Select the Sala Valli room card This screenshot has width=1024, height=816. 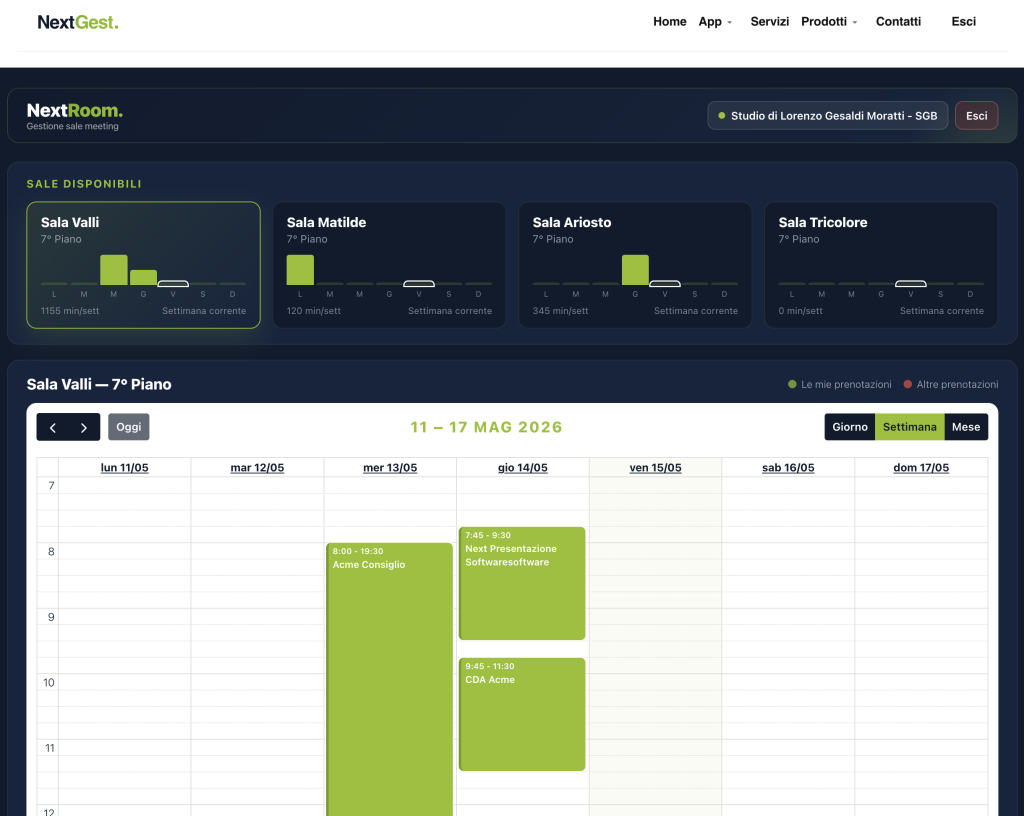click(x=144, y=265)
